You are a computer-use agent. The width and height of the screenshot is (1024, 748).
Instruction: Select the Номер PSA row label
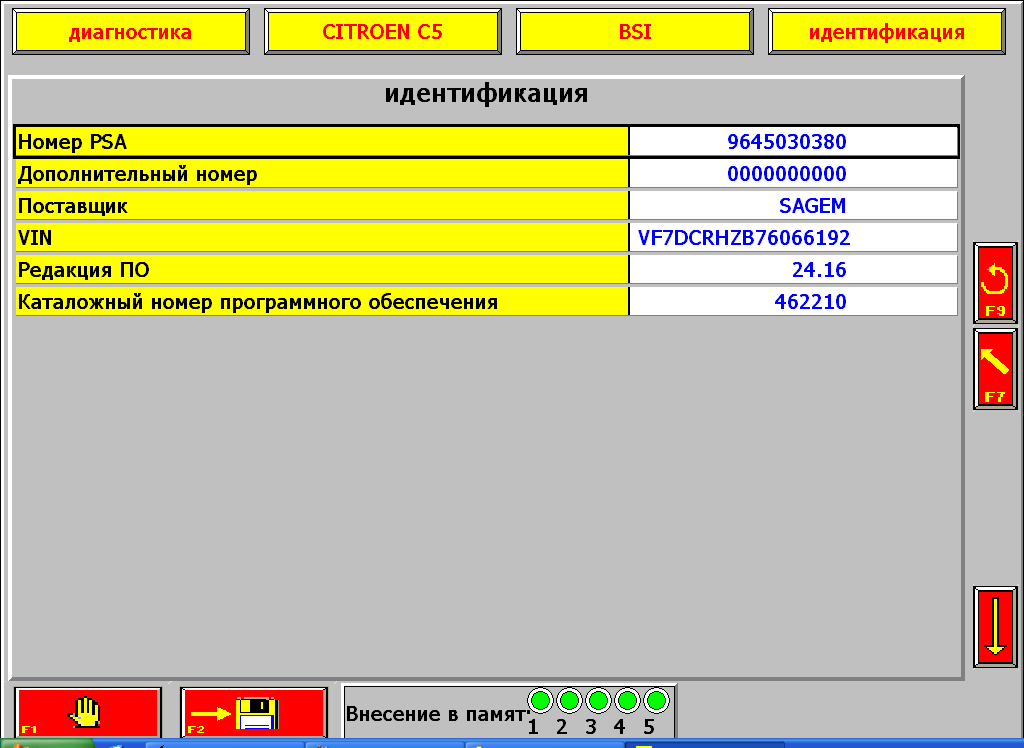pos(321,142)
